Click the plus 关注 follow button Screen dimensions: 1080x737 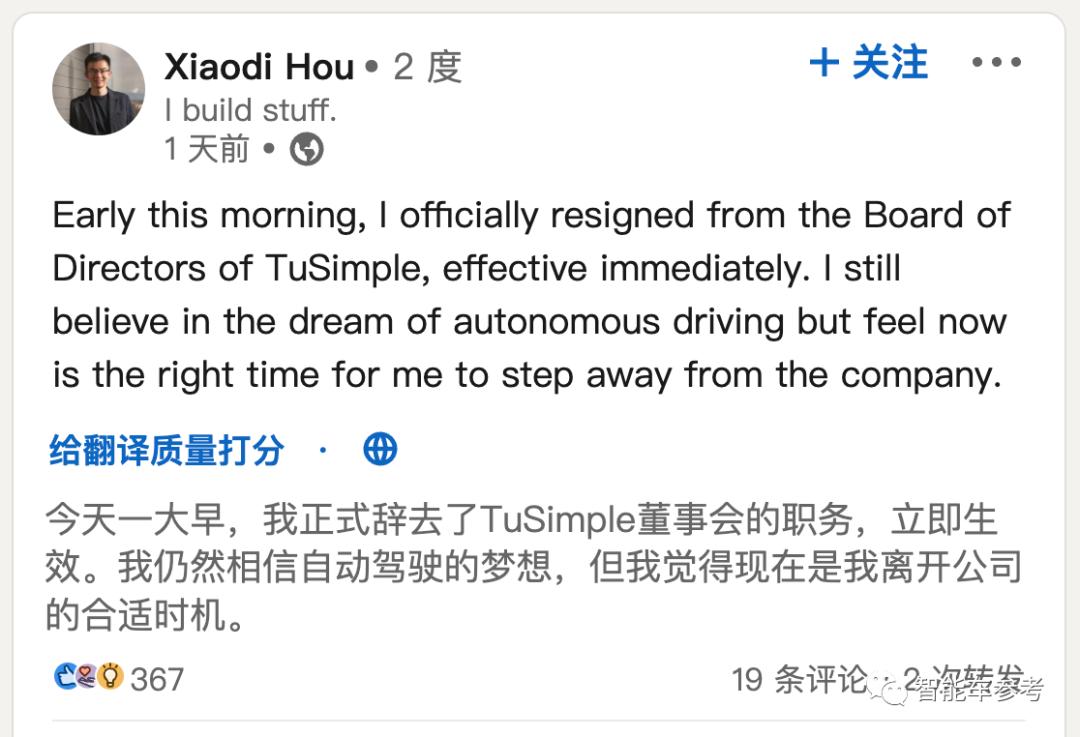[x=868, y=64]
